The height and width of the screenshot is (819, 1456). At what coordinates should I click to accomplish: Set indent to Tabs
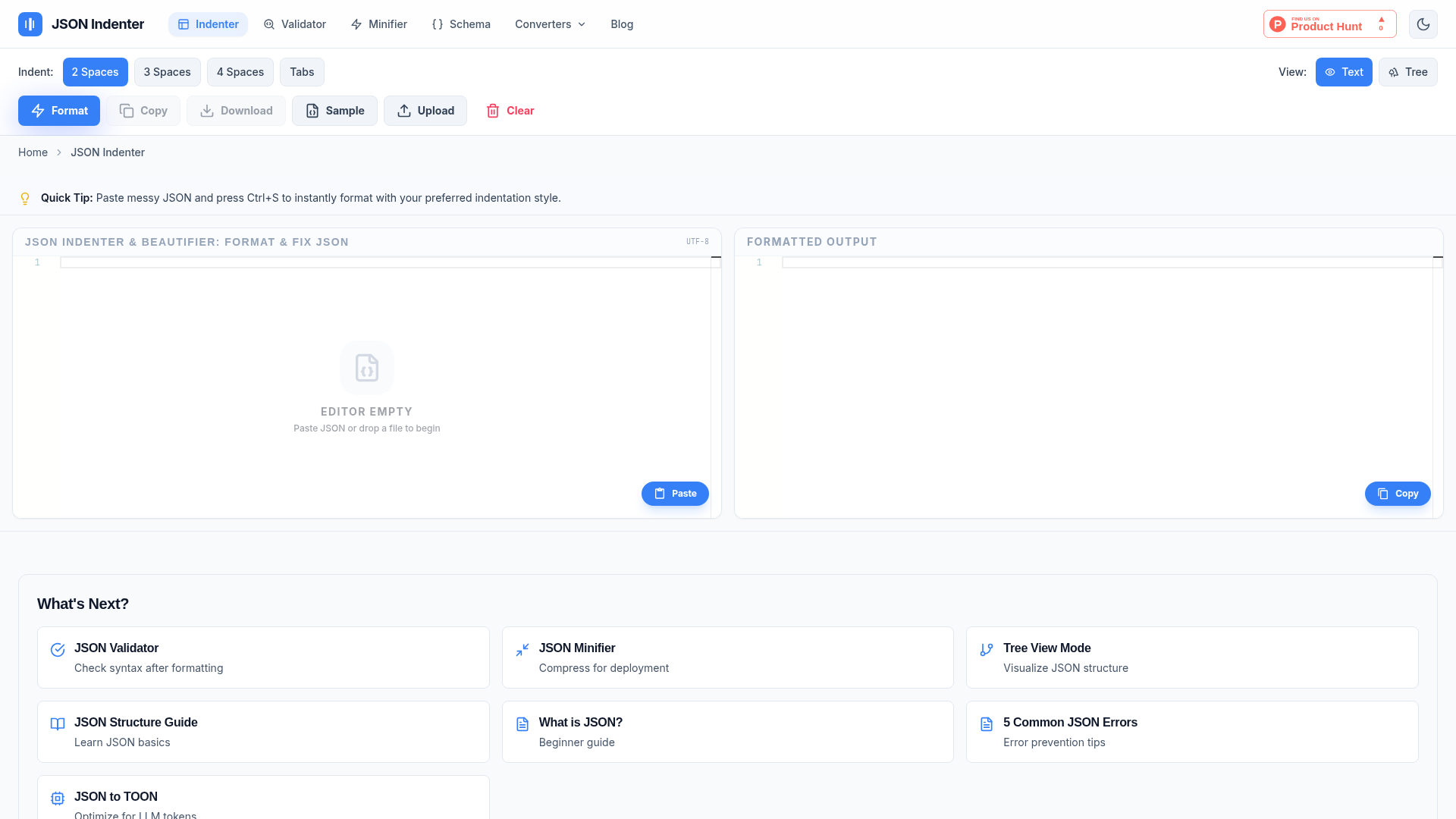(302, 72)
